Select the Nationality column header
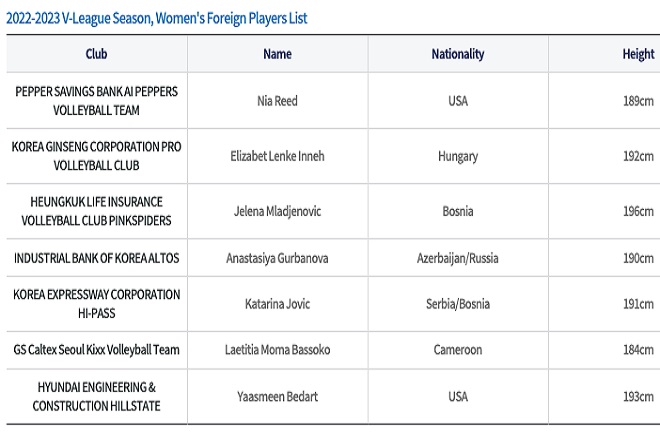 pos(458,54)
